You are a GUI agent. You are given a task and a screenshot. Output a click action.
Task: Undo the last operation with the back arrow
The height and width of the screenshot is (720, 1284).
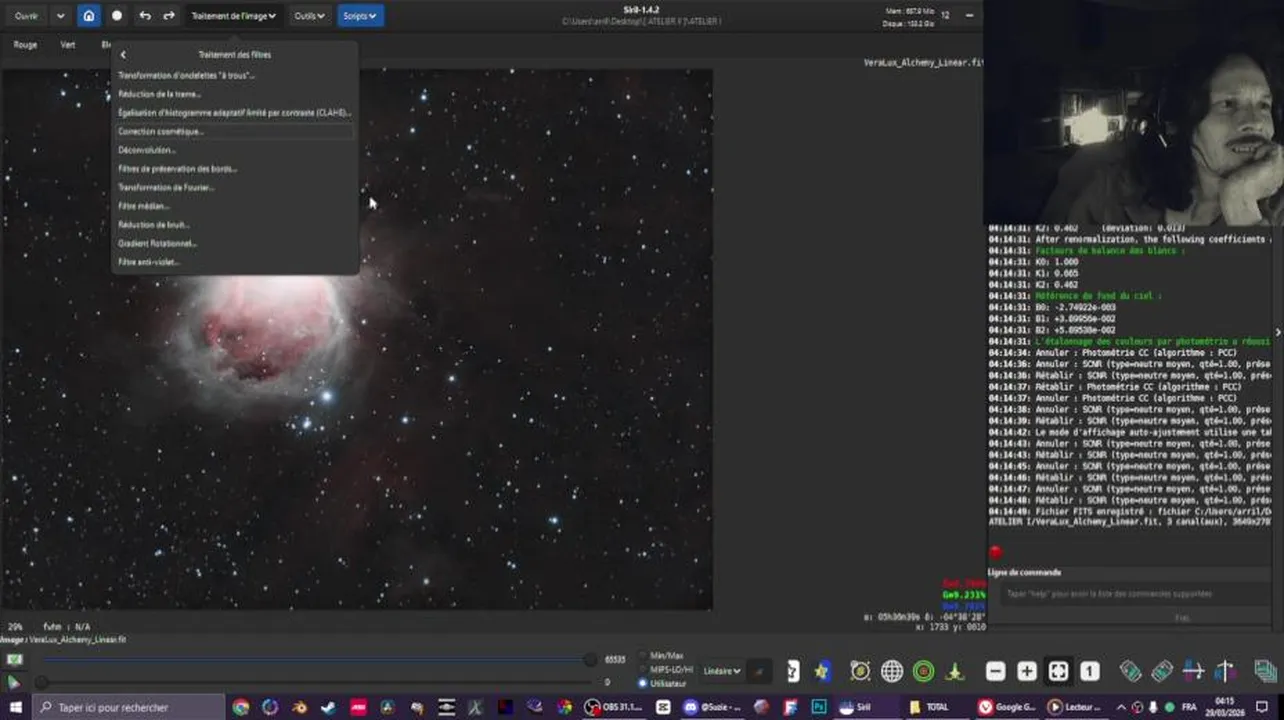click(x=145, y=15)
